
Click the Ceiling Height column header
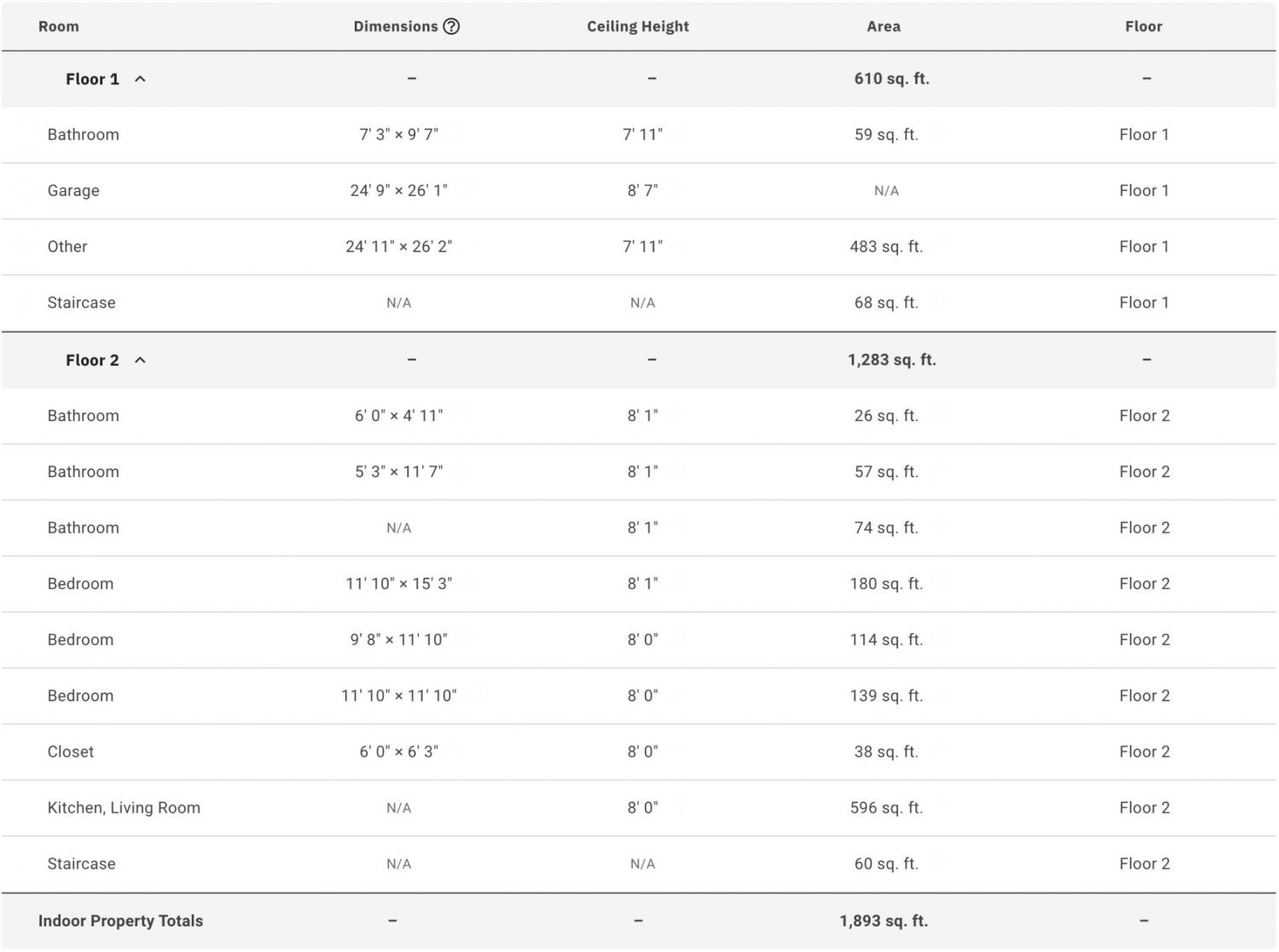point(638,26)
